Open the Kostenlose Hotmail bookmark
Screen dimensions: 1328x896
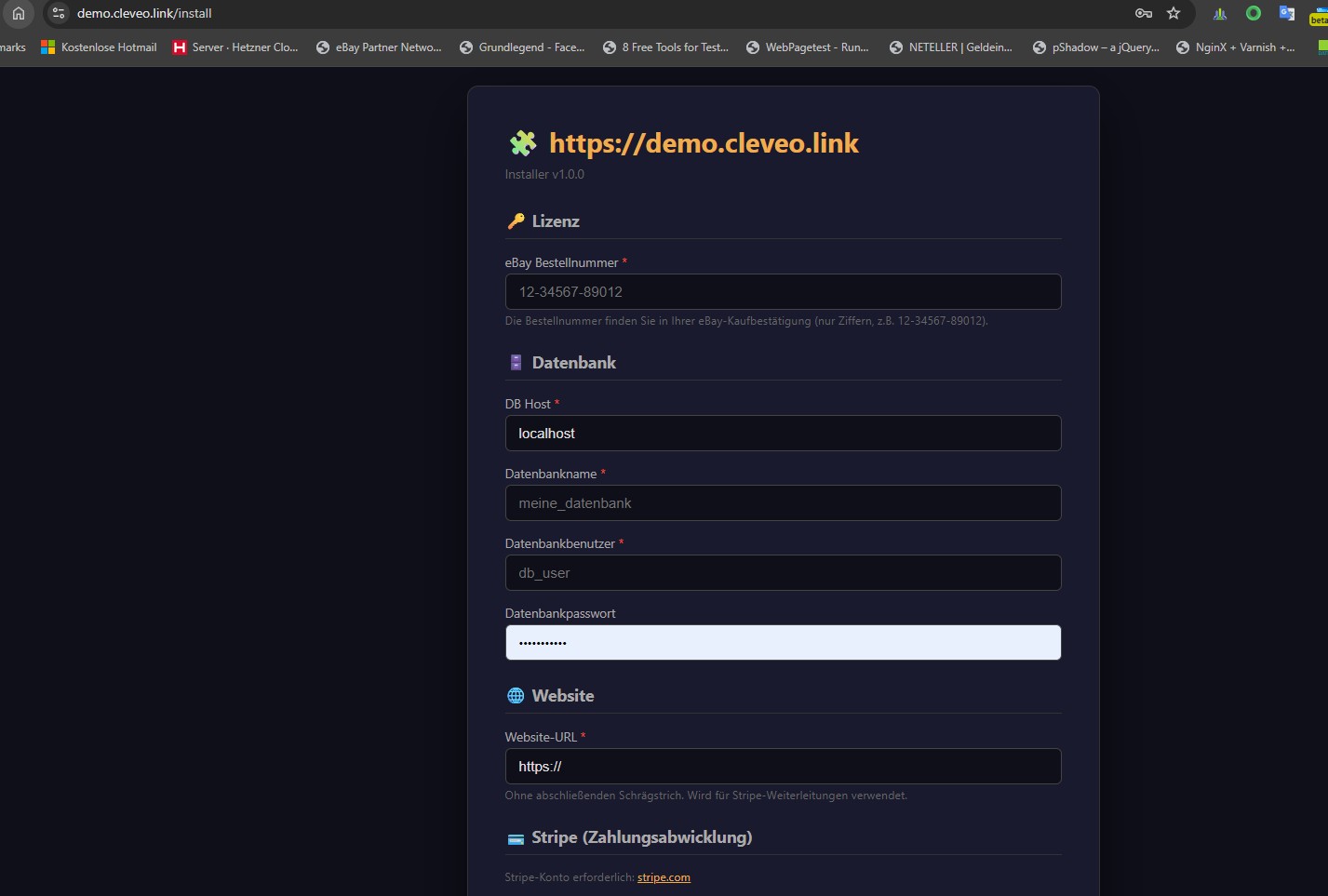click(99, 47)
